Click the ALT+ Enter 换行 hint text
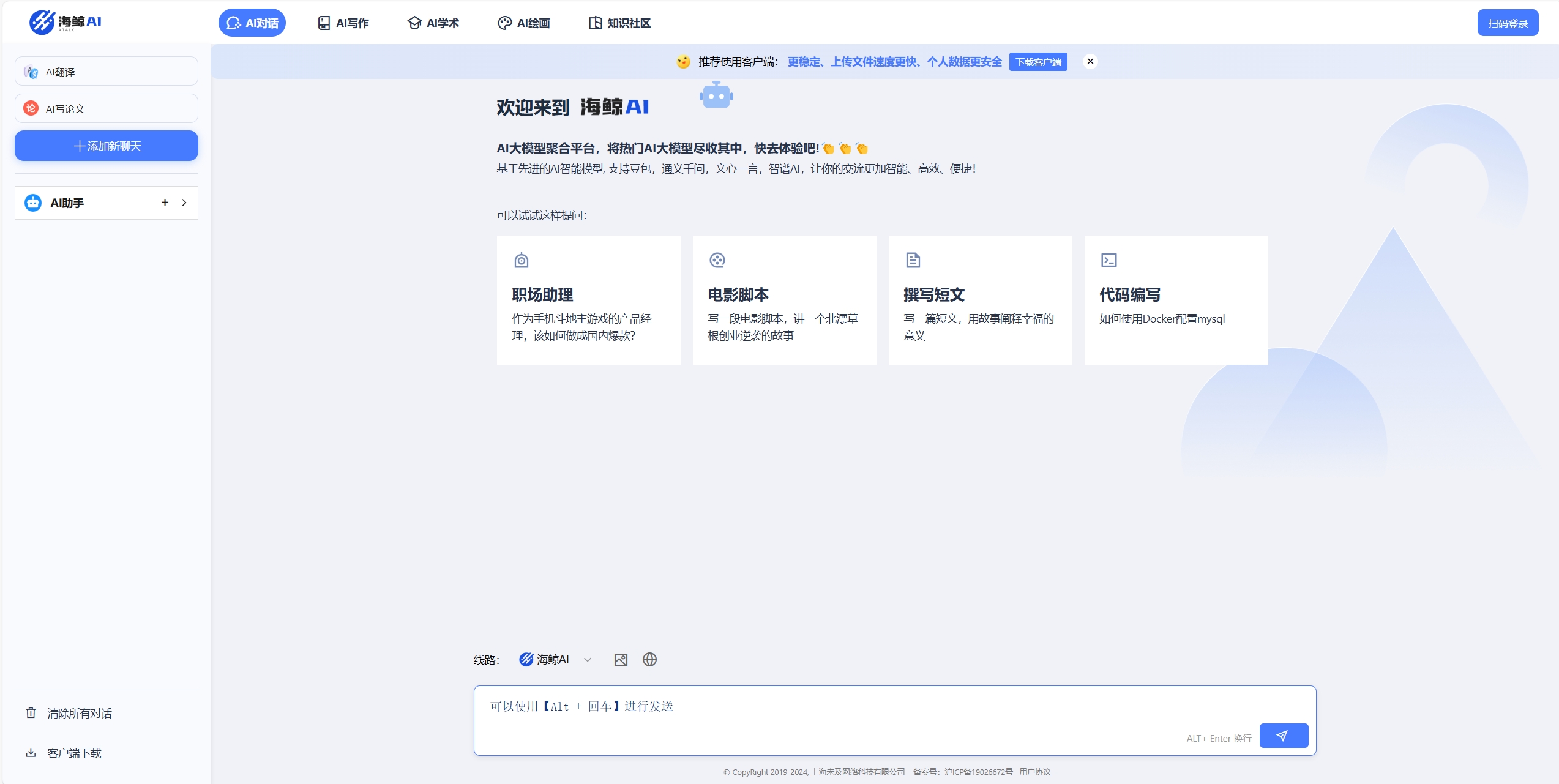This screenshot has height=784, width=1559. [x=1219, y=738]
